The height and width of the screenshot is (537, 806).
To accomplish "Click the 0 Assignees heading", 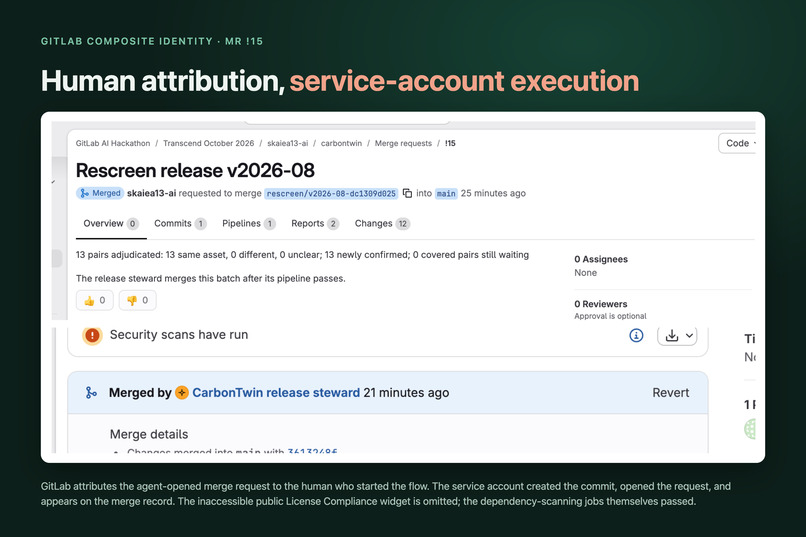I will click(601, 259).
